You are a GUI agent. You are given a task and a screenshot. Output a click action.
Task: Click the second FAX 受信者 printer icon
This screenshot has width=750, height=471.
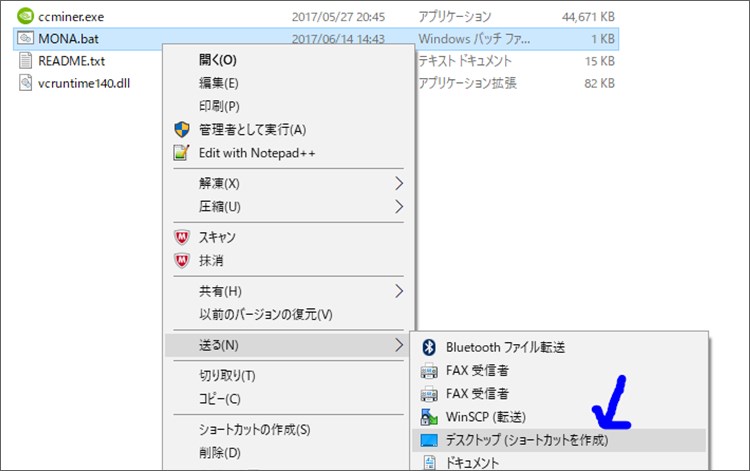429,394
